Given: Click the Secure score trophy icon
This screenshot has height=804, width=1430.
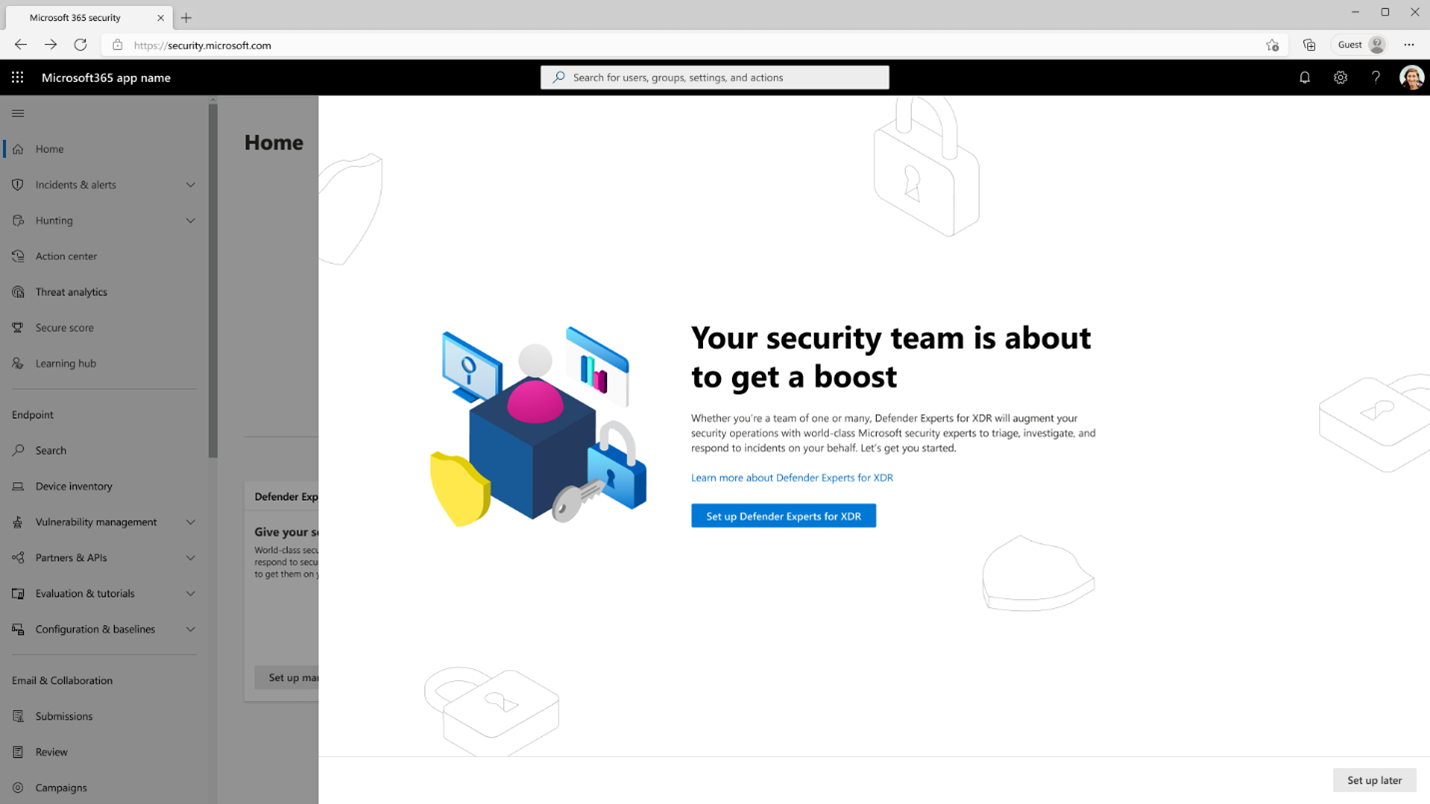Looking at the screenshot, I should pyautogui.click(x=18, y=328).
